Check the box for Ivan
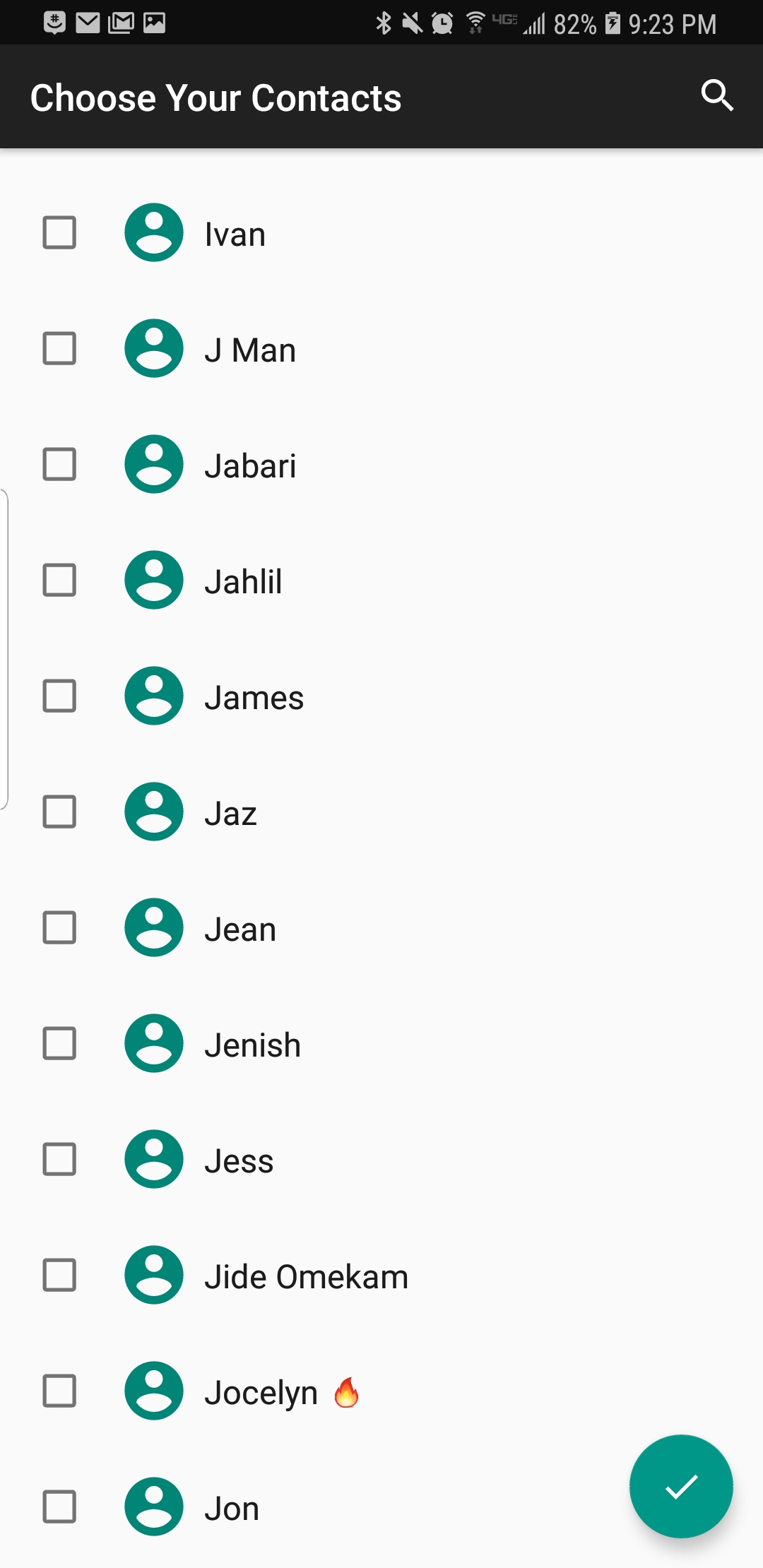The width and height of the screenshot is (763, 1568). coord(59,232)
